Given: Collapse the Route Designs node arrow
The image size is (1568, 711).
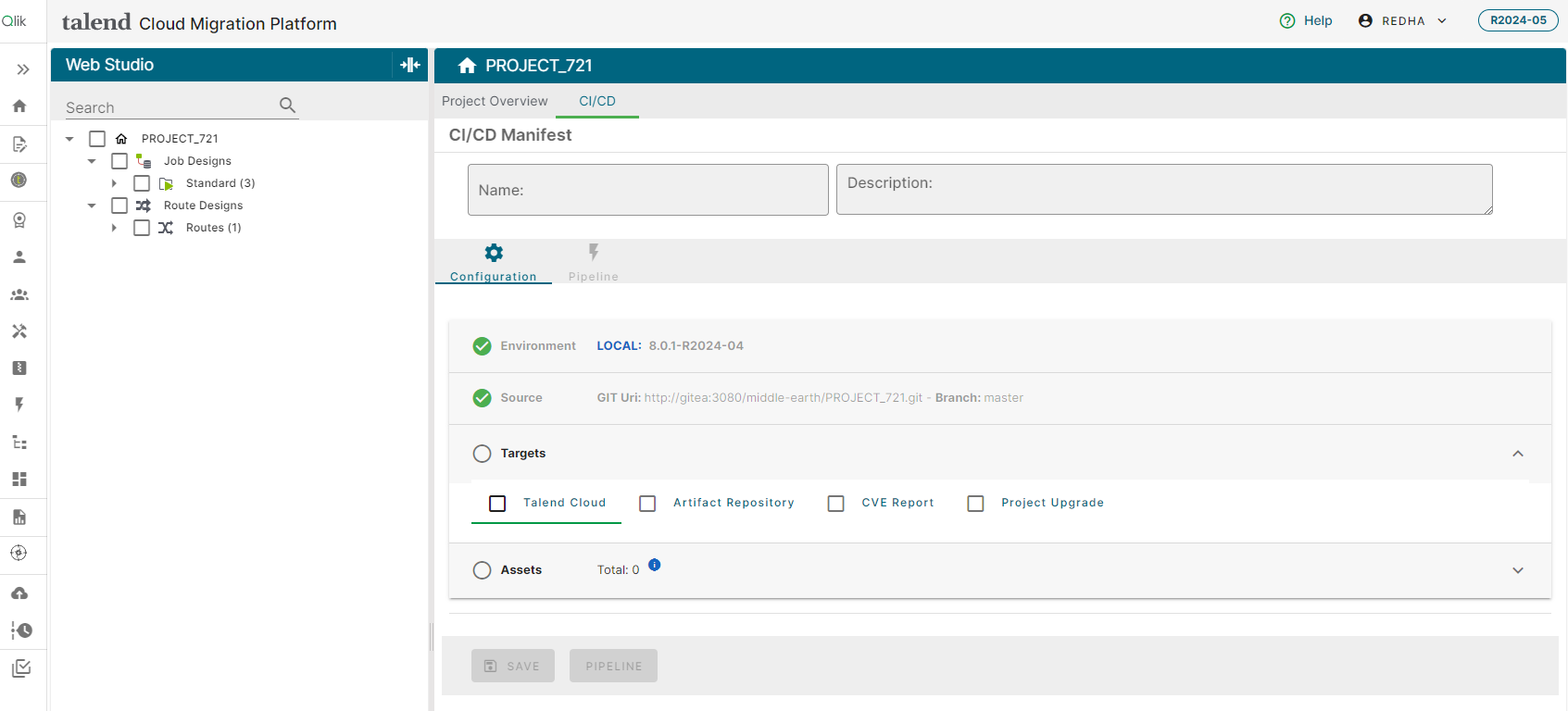Looking at the screenshot, I should pos(92,206).
